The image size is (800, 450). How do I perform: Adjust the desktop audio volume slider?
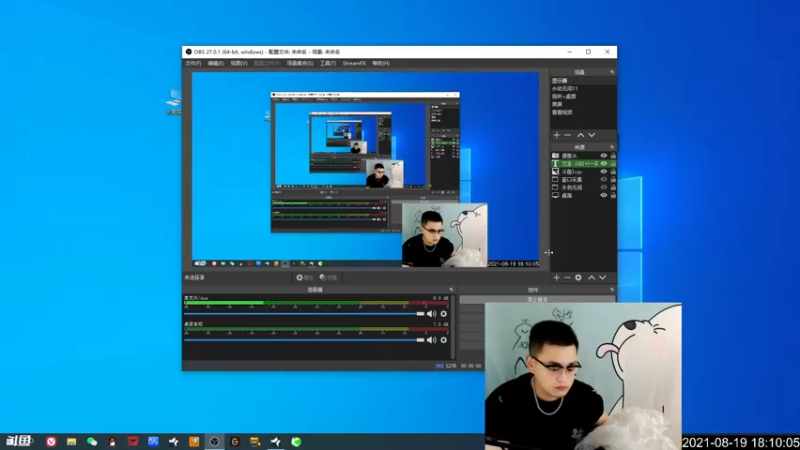304,340
